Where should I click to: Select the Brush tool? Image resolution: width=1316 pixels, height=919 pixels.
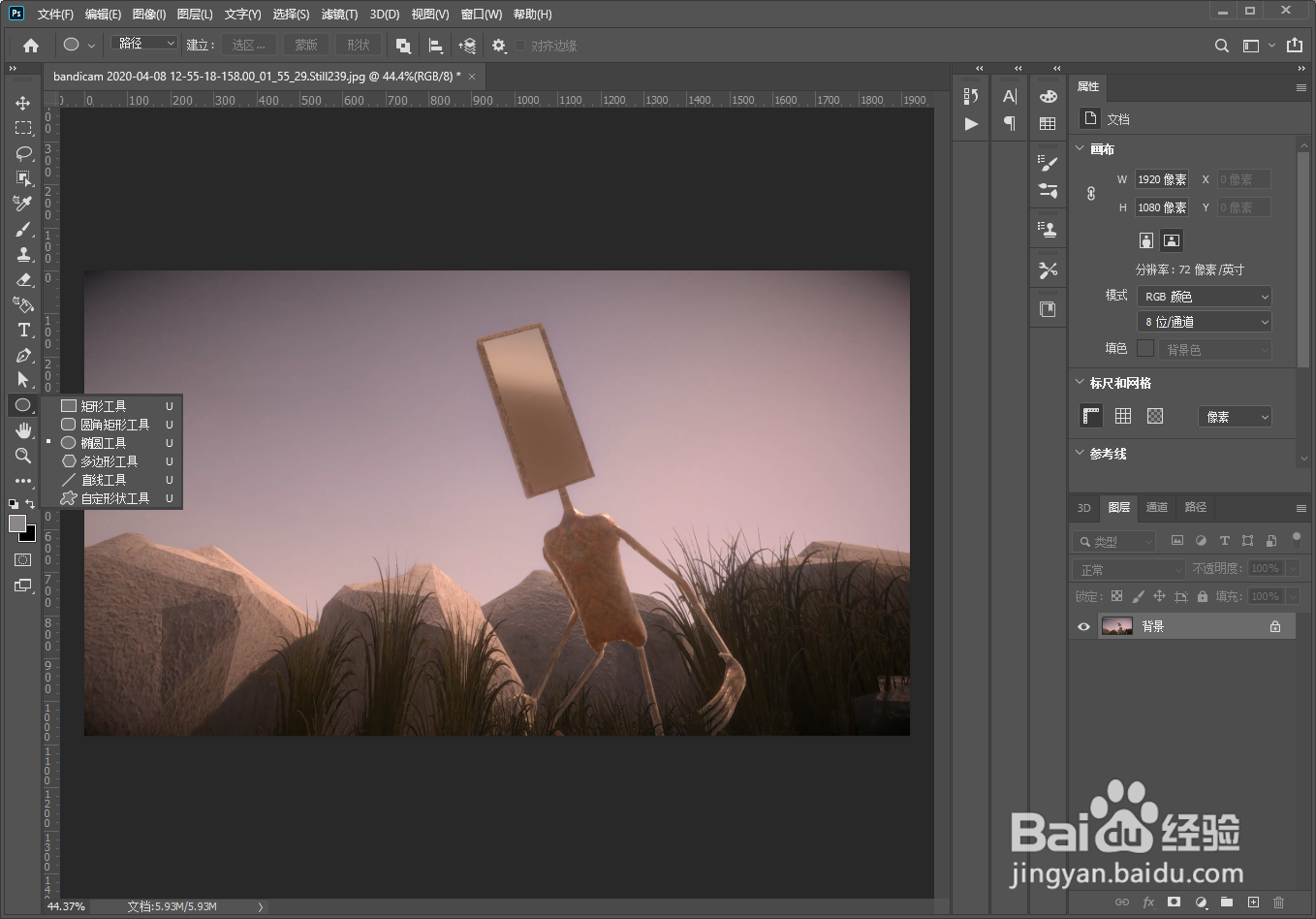[23, 229]
